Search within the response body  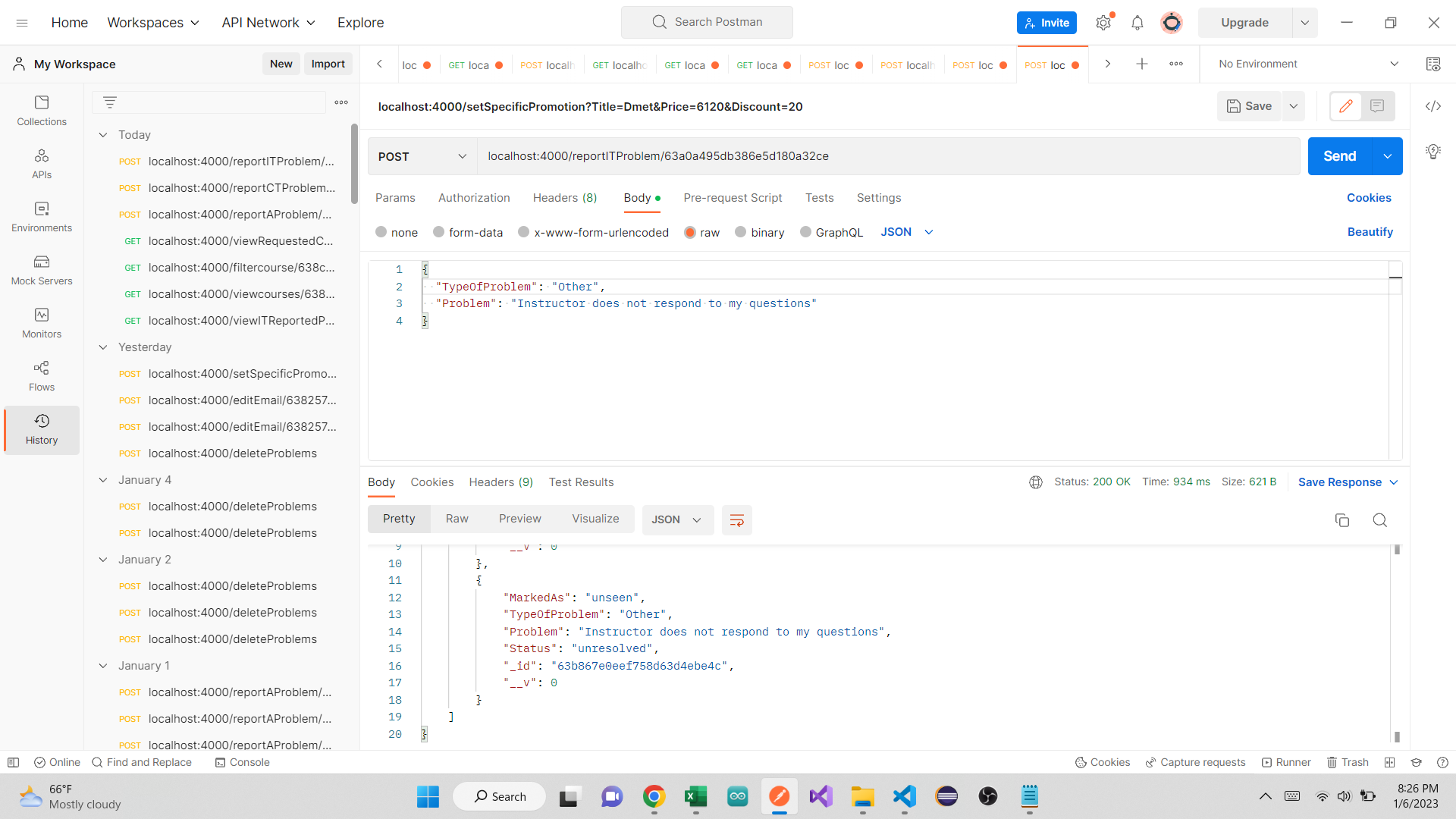click(1379, 520)
